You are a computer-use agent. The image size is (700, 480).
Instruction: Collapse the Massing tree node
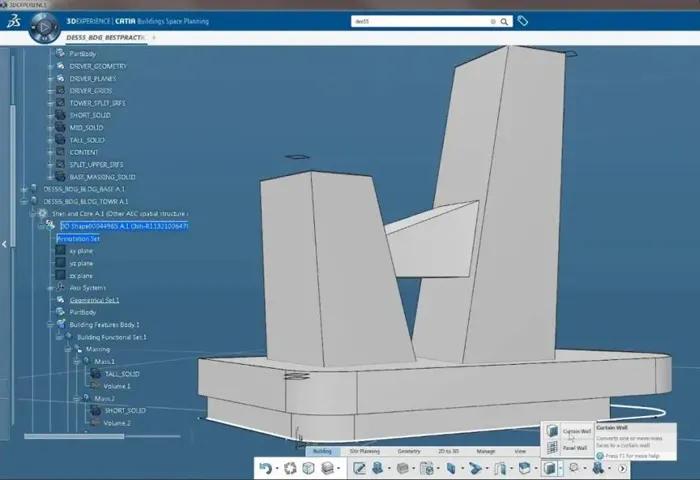tap(69, 349)
